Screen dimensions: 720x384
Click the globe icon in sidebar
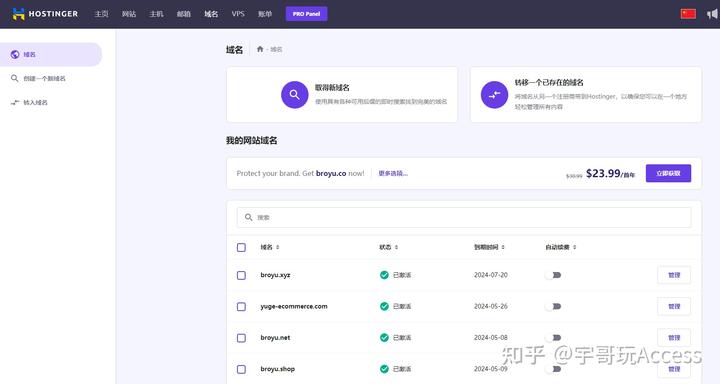pyautogui.click(x=15, y=54)
